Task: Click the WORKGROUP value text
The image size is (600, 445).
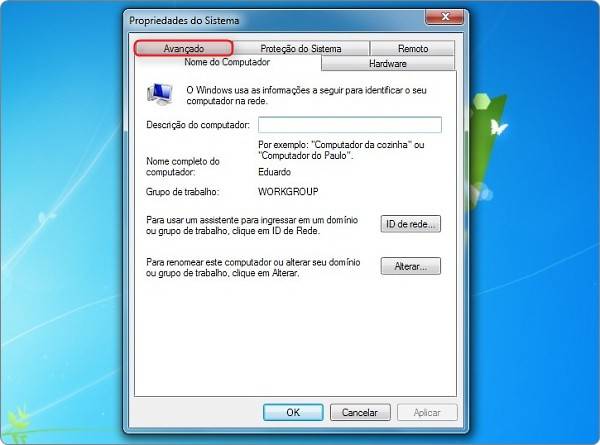Action: (288, 192)
